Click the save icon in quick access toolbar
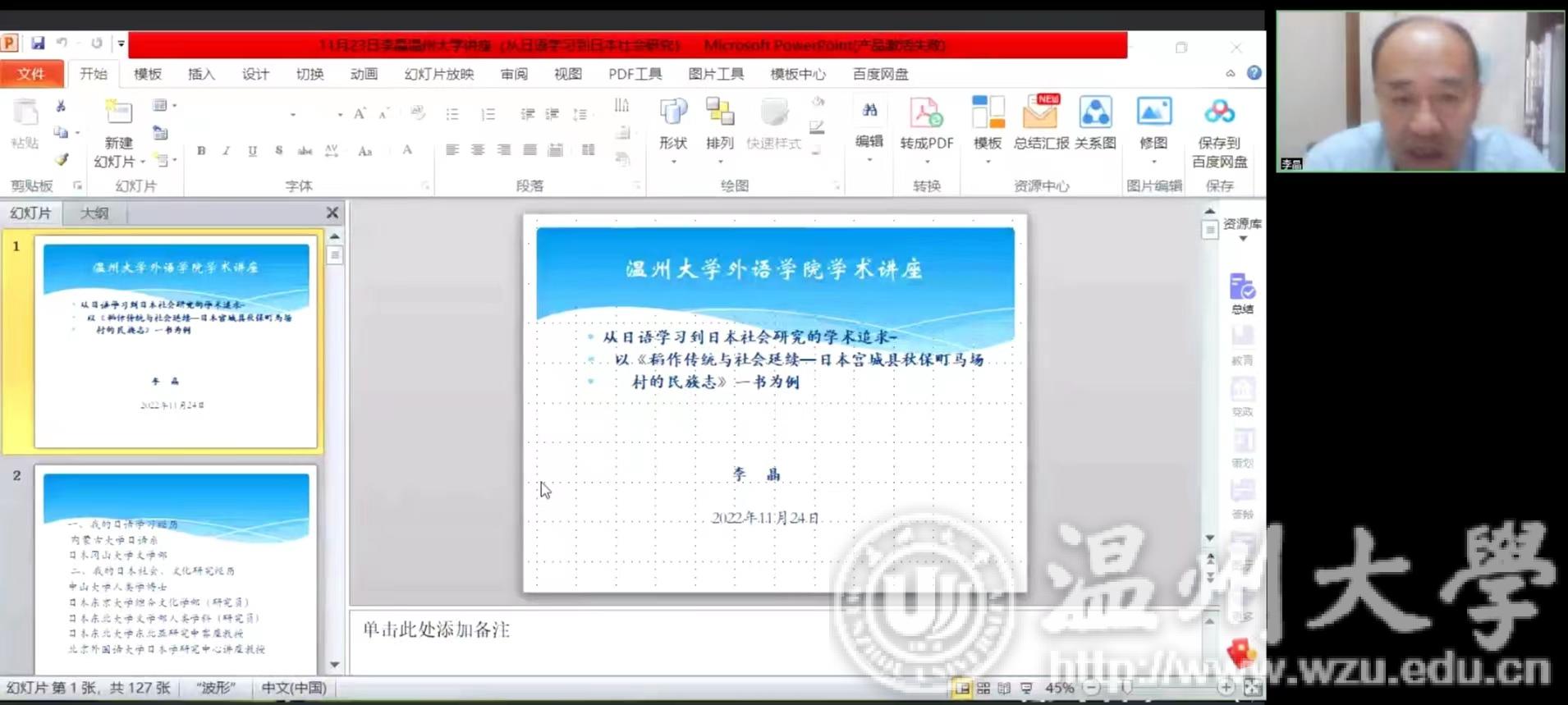 click(x=38, y=43)
